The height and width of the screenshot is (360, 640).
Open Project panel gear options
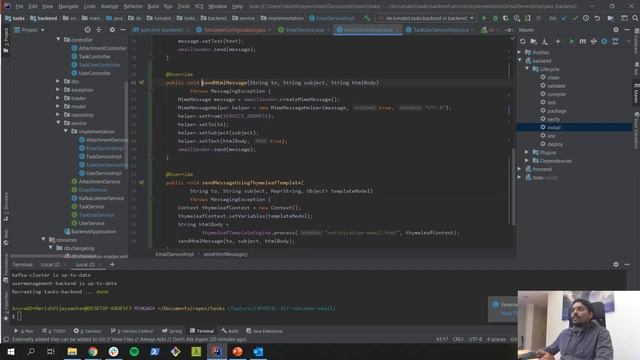coord(112,30)
